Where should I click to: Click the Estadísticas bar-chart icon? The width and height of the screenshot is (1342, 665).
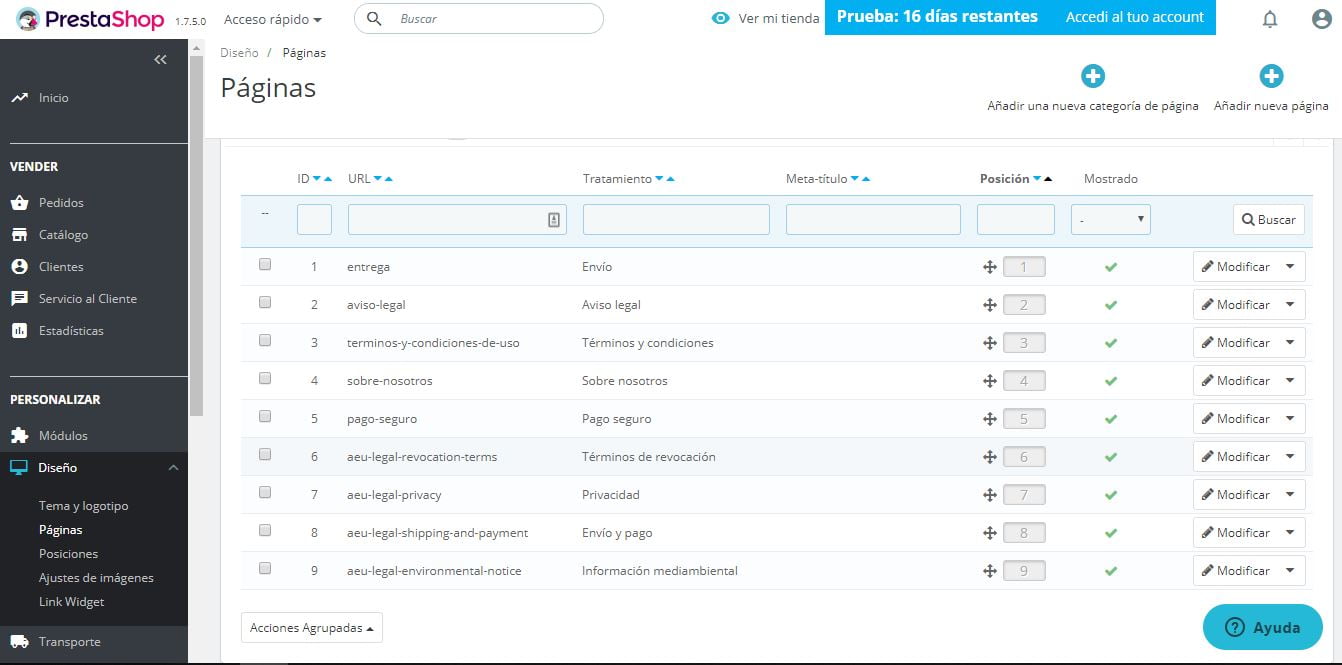coord(21,330)
